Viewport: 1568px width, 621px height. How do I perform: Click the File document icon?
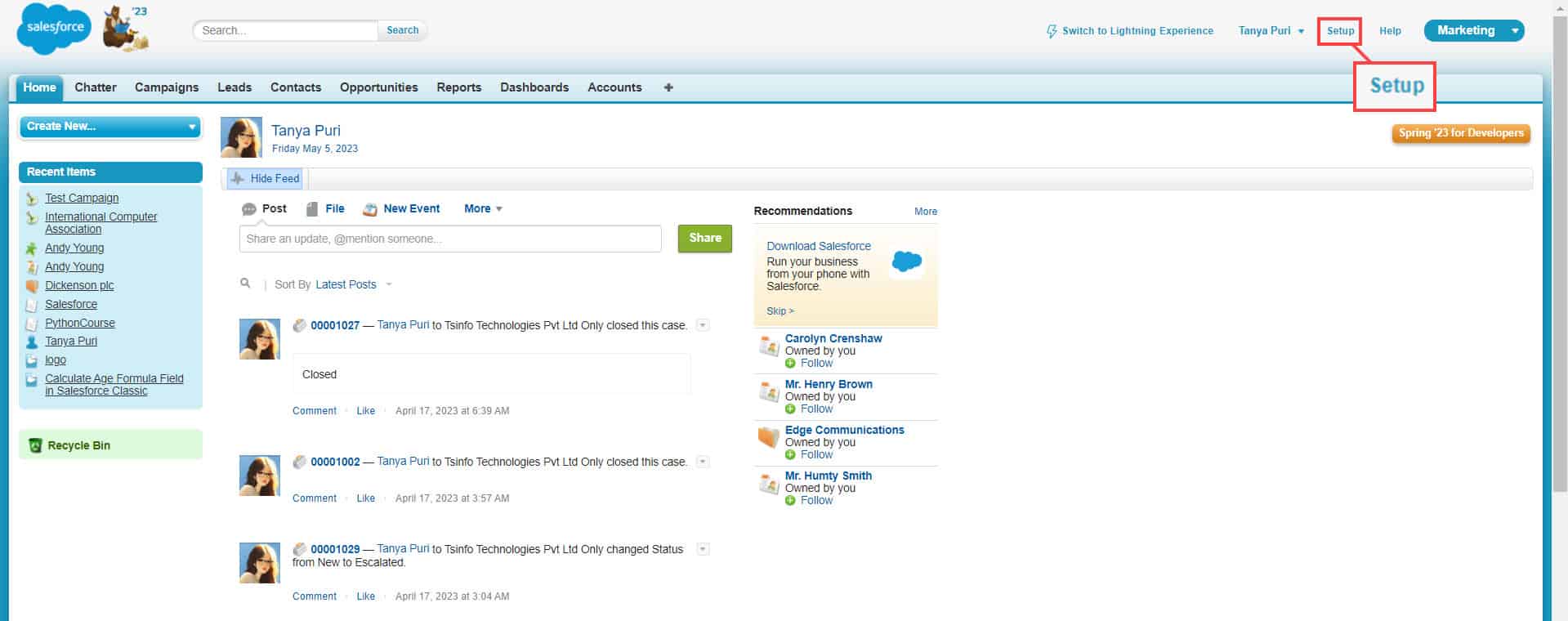pos(312,209)
